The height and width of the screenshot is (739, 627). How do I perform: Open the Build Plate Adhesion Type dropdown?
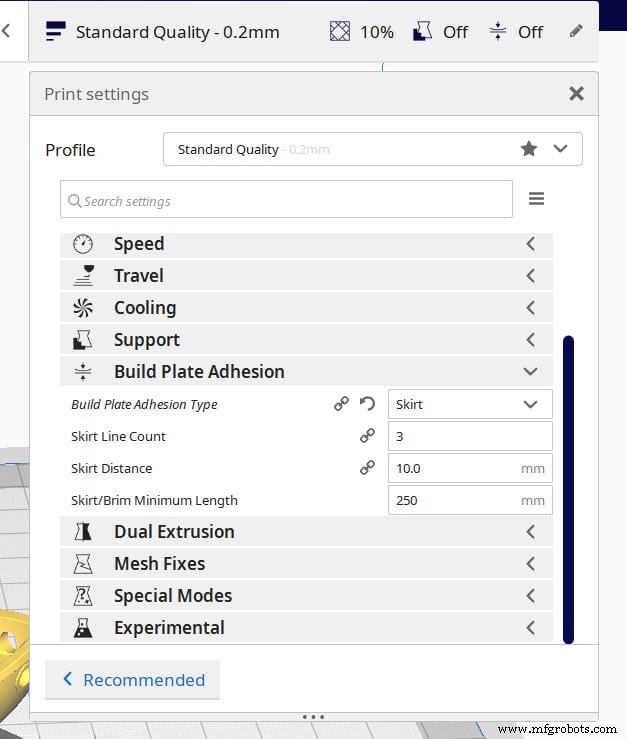click(x=469, y=404)
